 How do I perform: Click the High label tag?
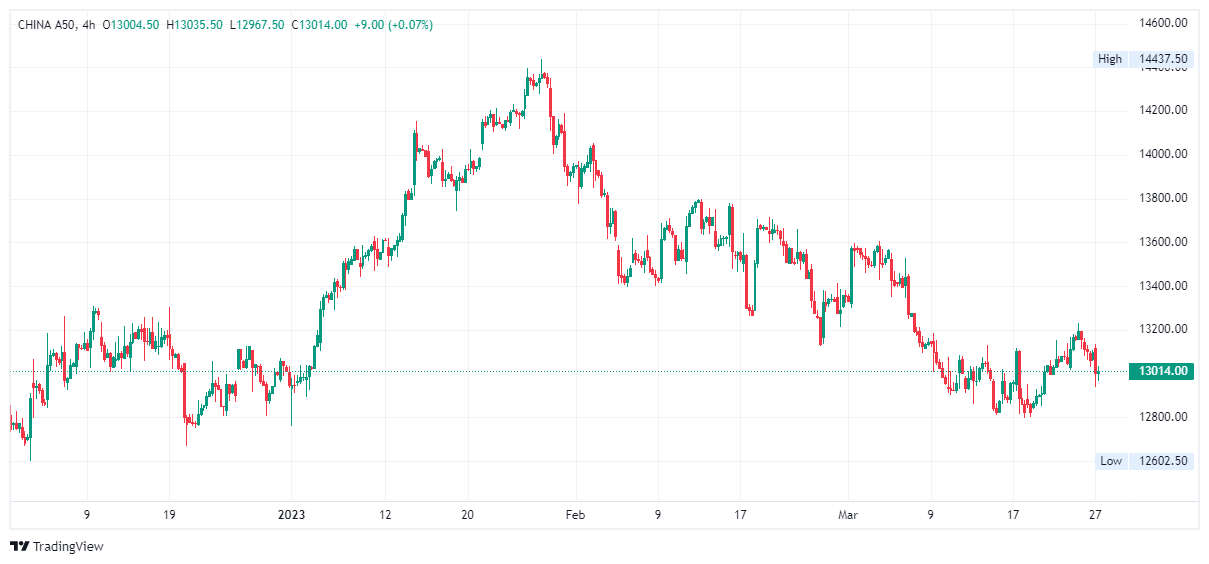tap(1110, 59)
